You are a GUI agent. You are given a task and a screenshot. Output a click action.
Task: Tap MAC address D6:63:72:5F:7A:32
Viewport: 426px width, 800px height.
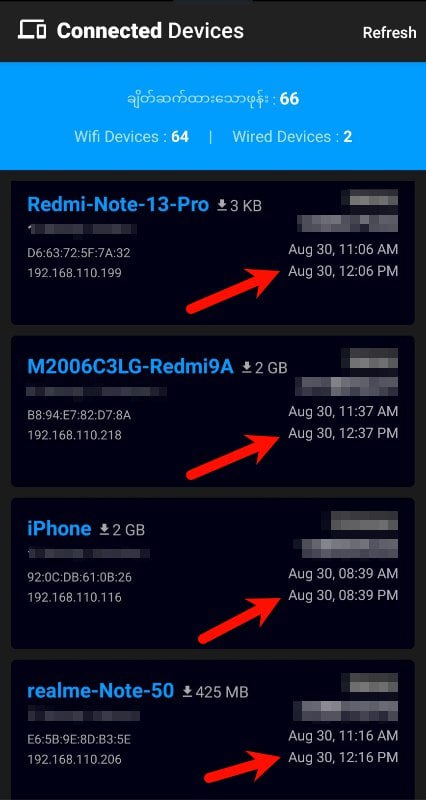pyautogui.click(x=79, y=253)
